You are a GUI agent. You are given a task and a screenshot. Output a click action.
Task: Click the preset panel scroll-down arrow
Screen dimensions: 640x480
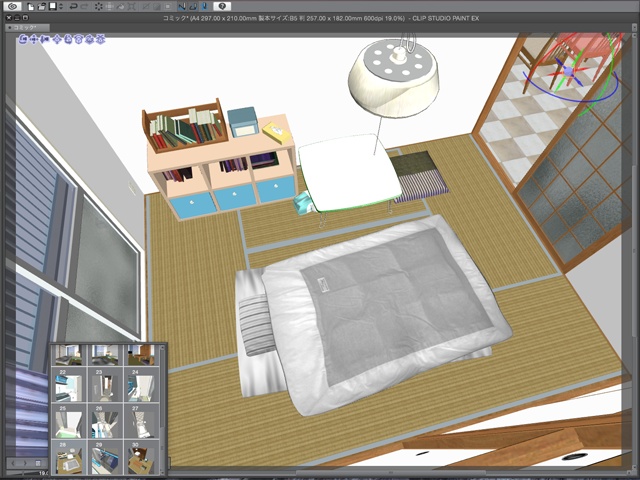[162, 471]
